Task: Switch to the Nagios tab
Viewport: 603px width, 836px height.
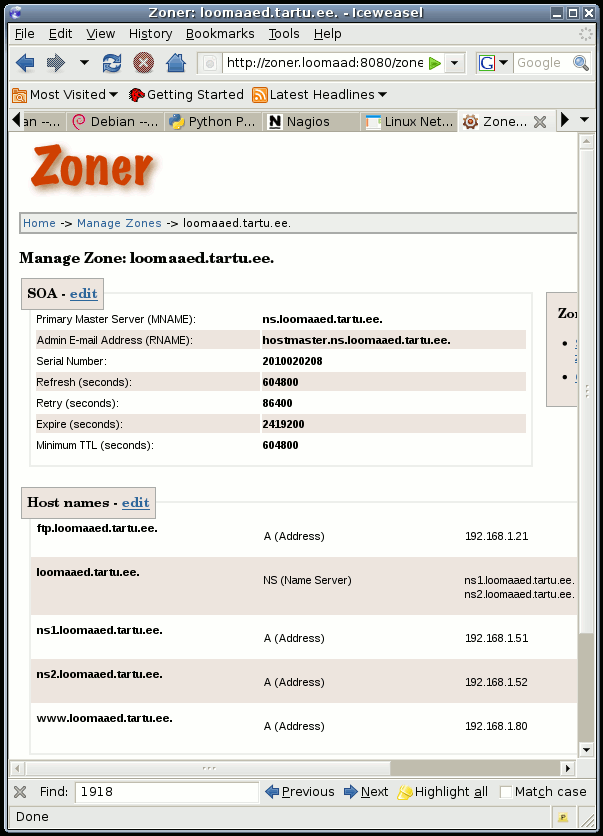Action: (312, 122)
